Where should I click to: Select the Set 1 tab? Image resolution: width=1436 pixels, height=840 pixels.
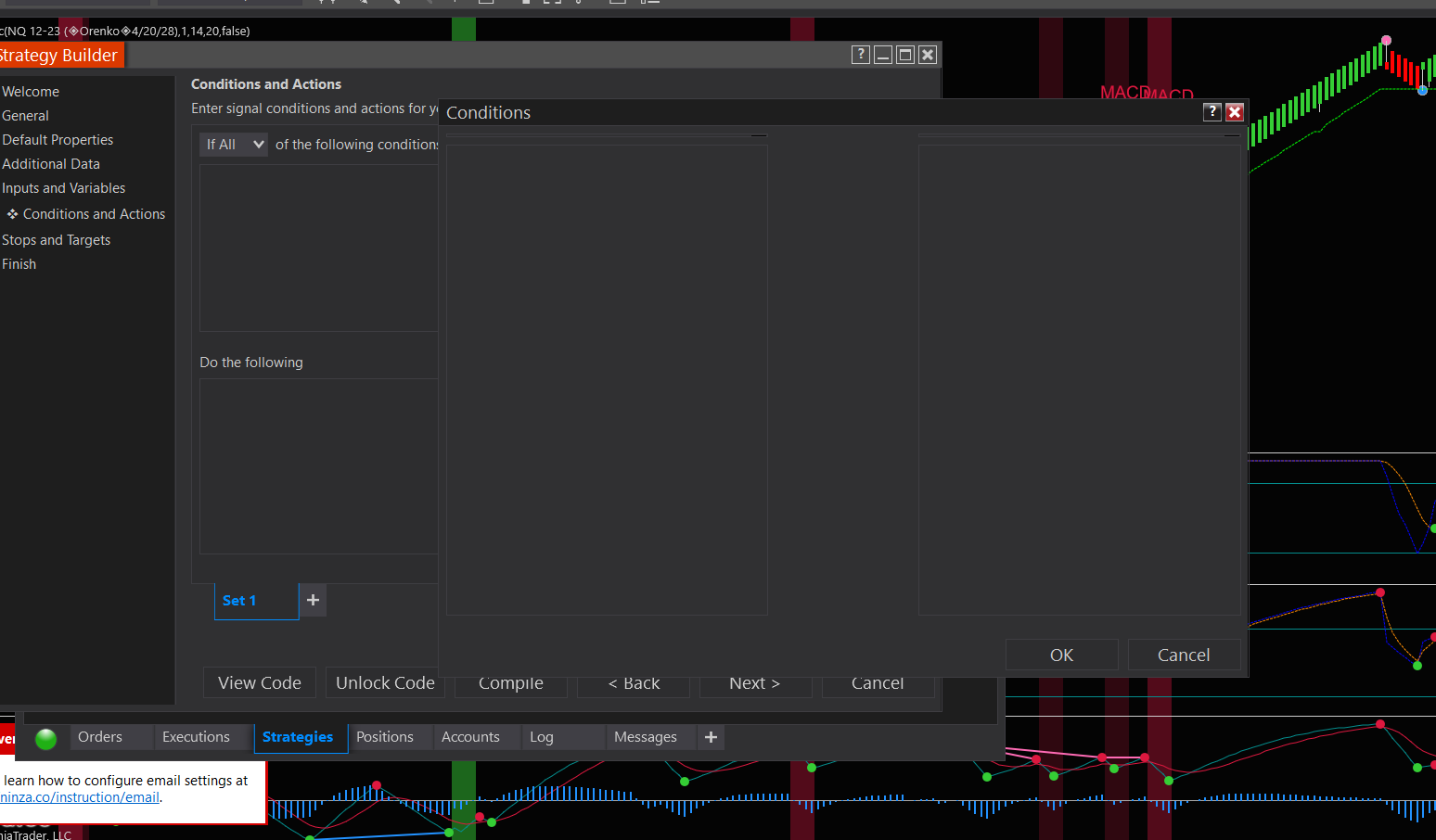point(257,601)
